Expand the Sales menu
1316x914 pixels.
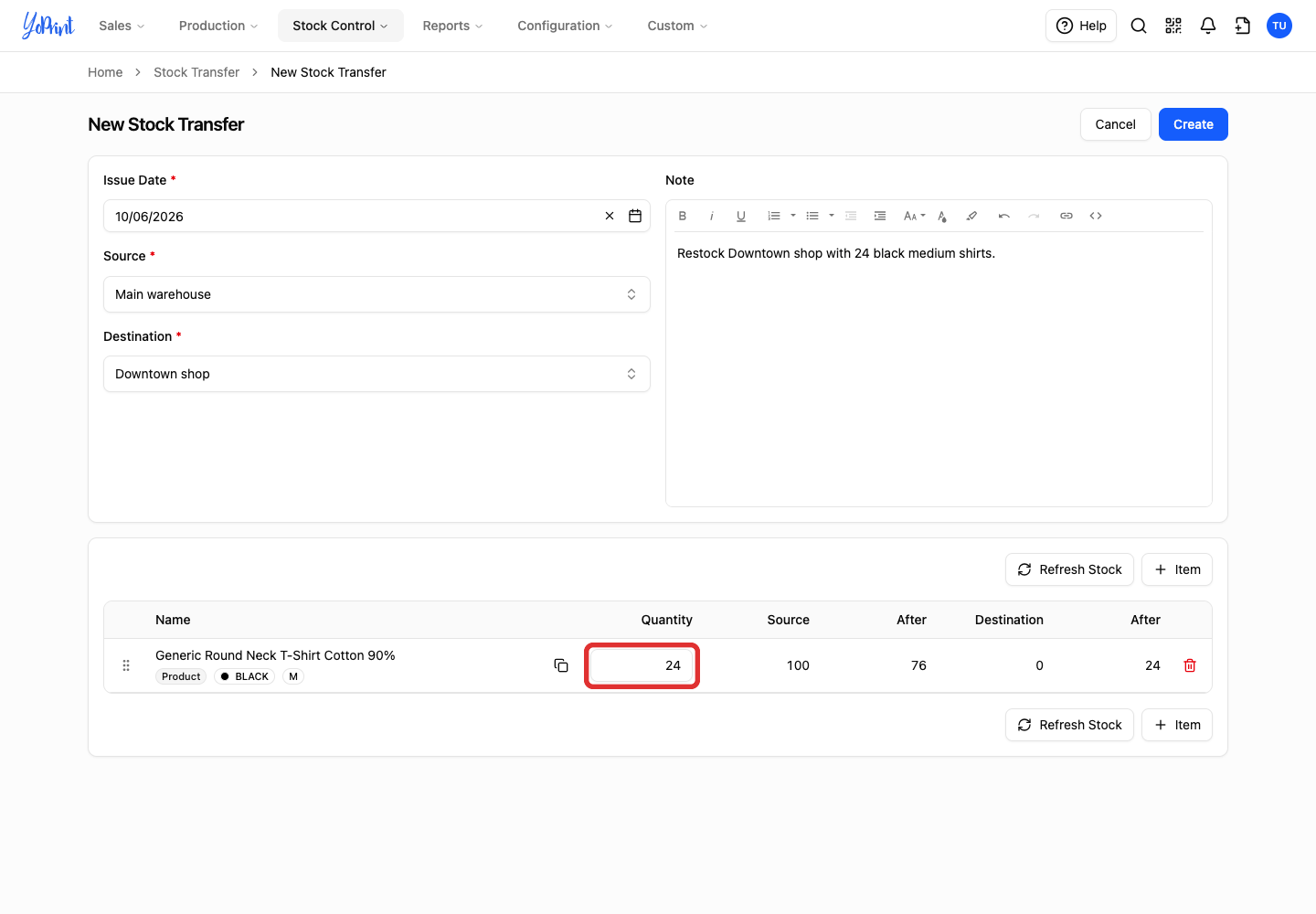[122, 26]
